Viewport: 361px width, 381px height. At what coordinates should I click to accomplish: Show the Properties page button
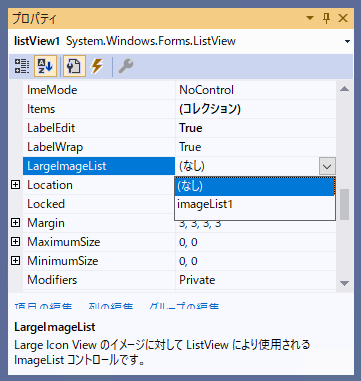(74, 66)
